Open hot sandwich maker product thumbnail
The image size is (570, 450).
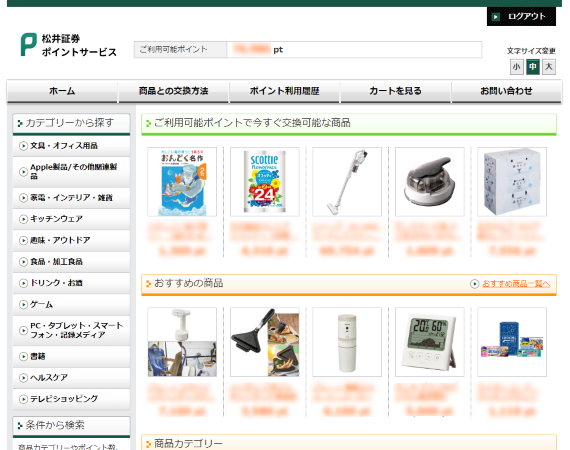[x=265, y=342]
